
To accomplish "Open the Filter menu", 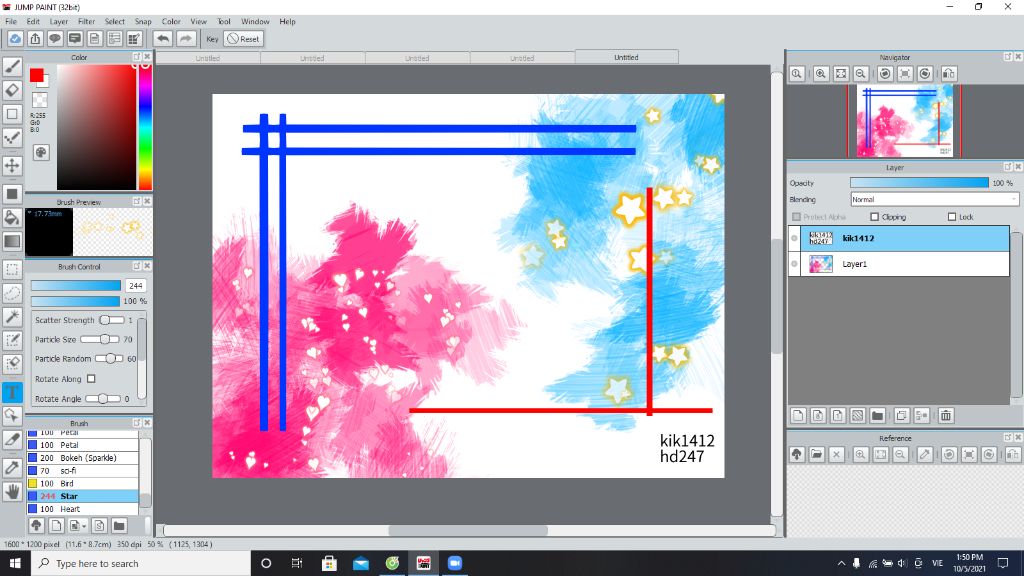I will coord(86,22).
